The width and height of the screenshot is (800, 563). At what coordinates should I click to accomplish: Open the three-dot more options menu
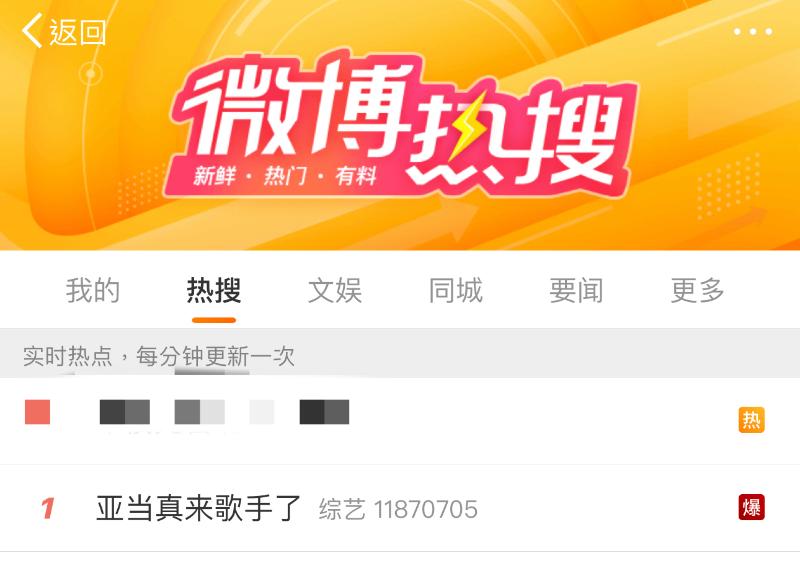753,32
